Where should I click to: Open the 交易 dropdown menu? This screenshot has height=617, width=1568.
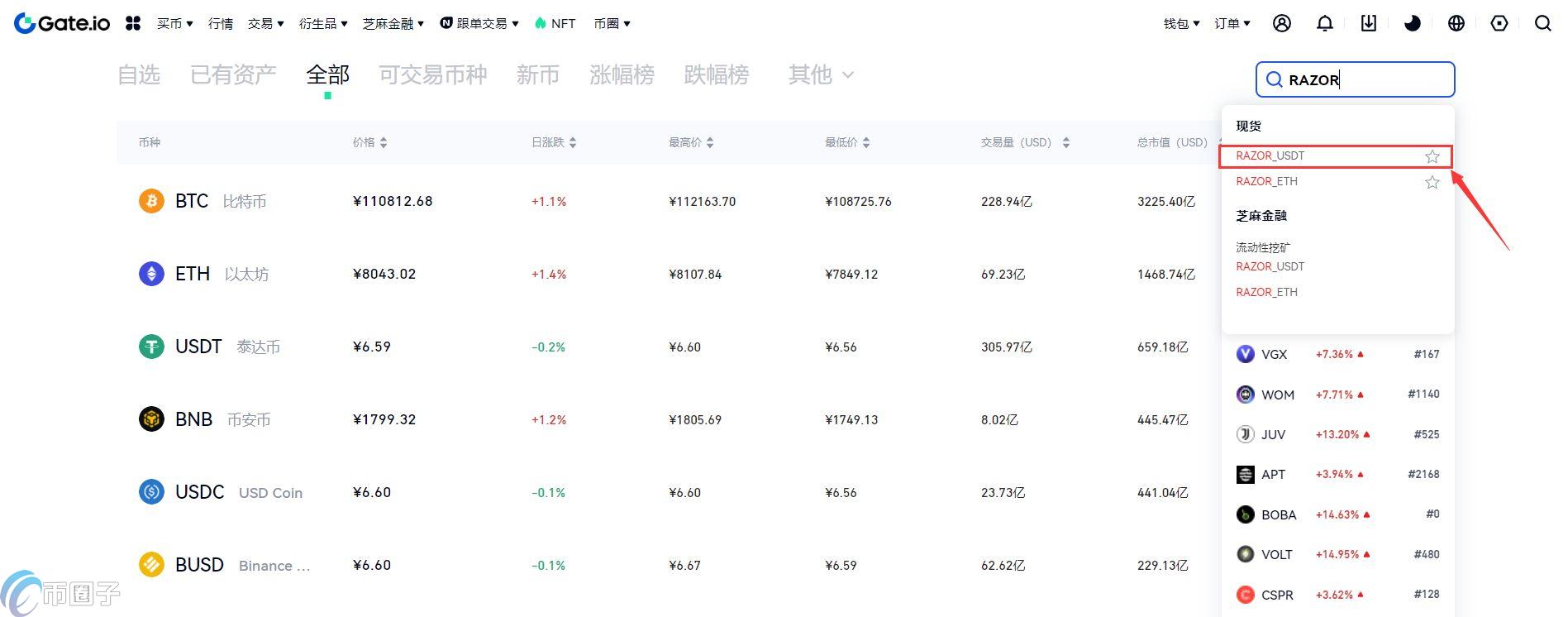coord(265,23)
